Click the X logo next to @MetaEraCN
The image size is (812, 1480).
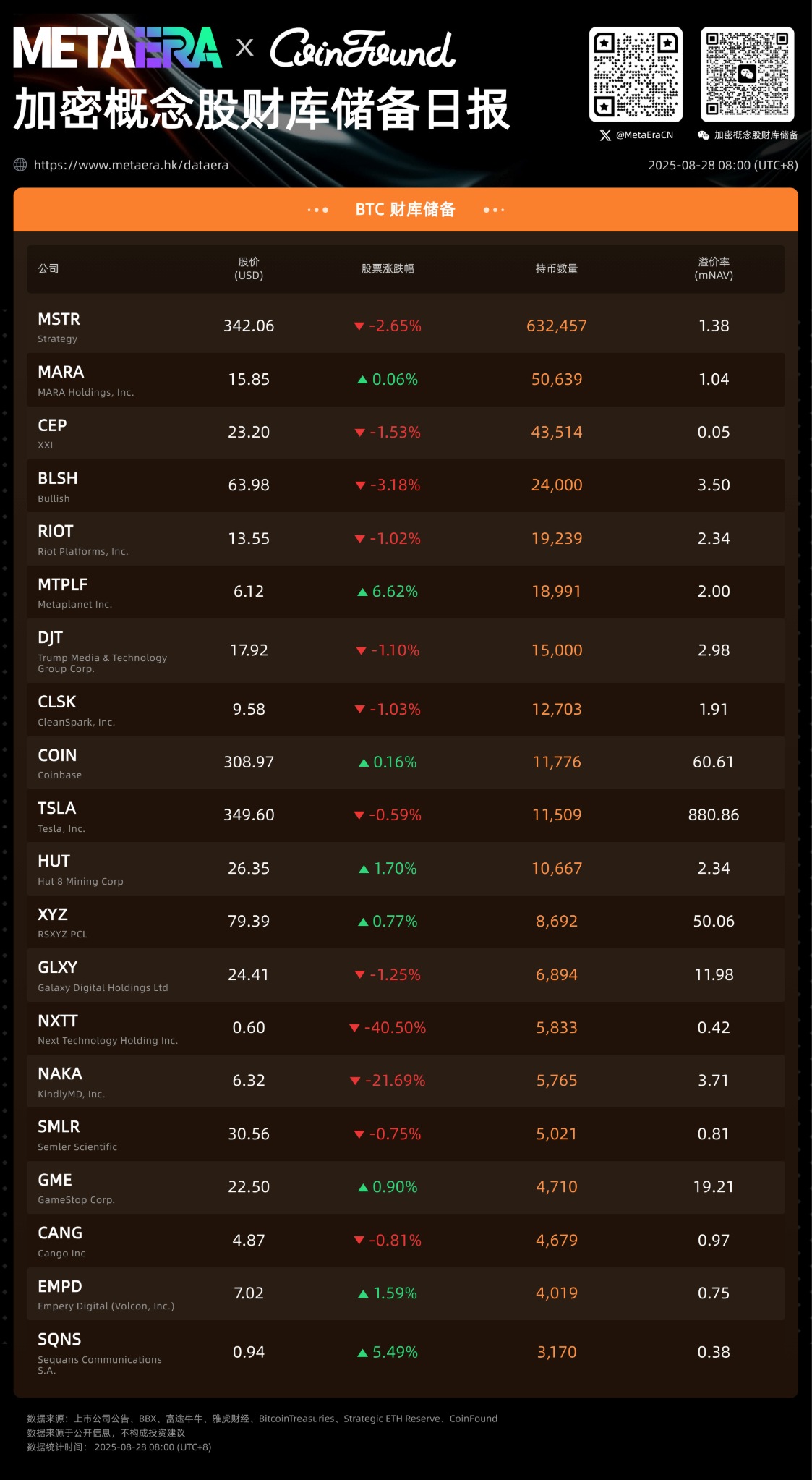605,135
